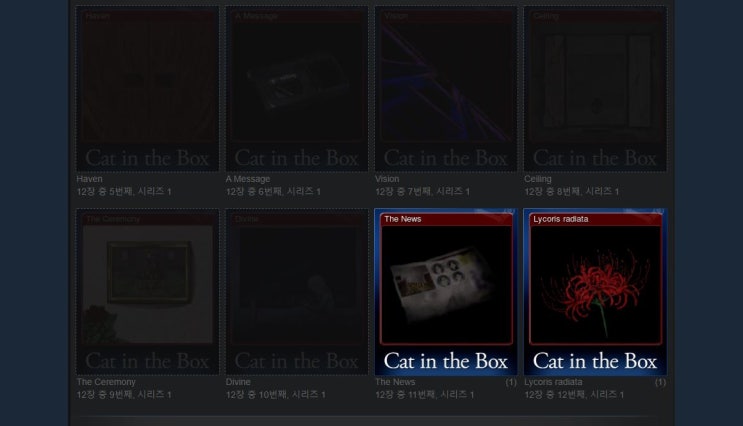Select the Divine card artwork
The image size is (743, 426).
297,292
